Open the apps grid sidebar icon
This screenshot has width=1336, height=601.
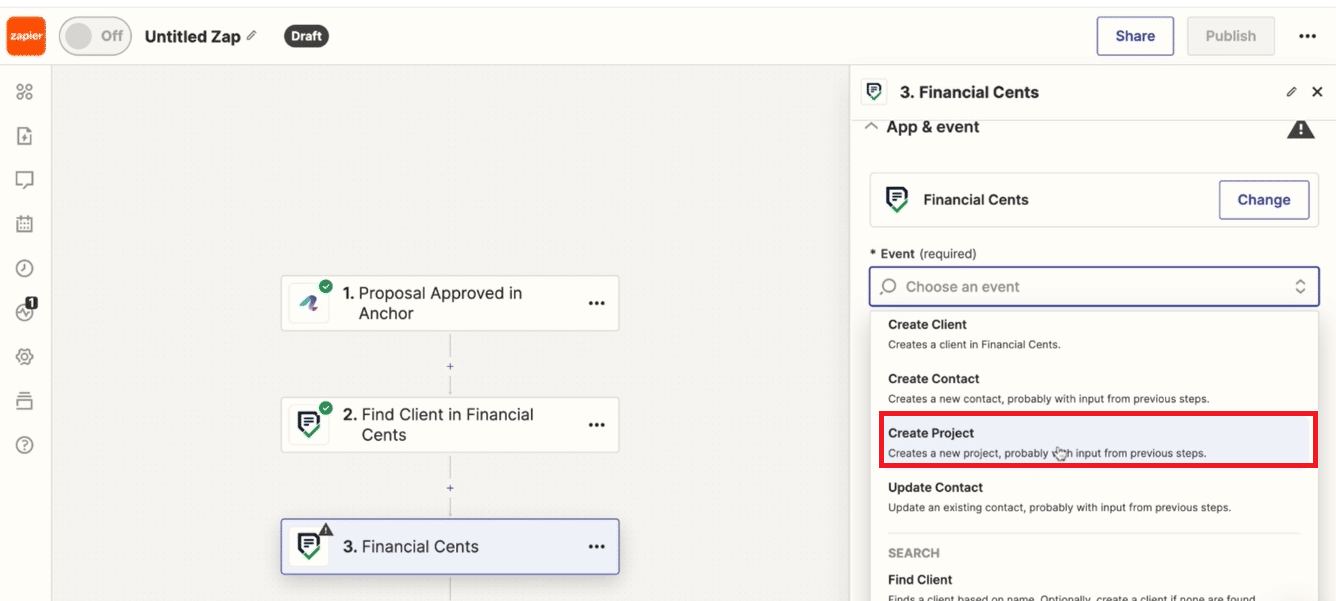(25, 92)
